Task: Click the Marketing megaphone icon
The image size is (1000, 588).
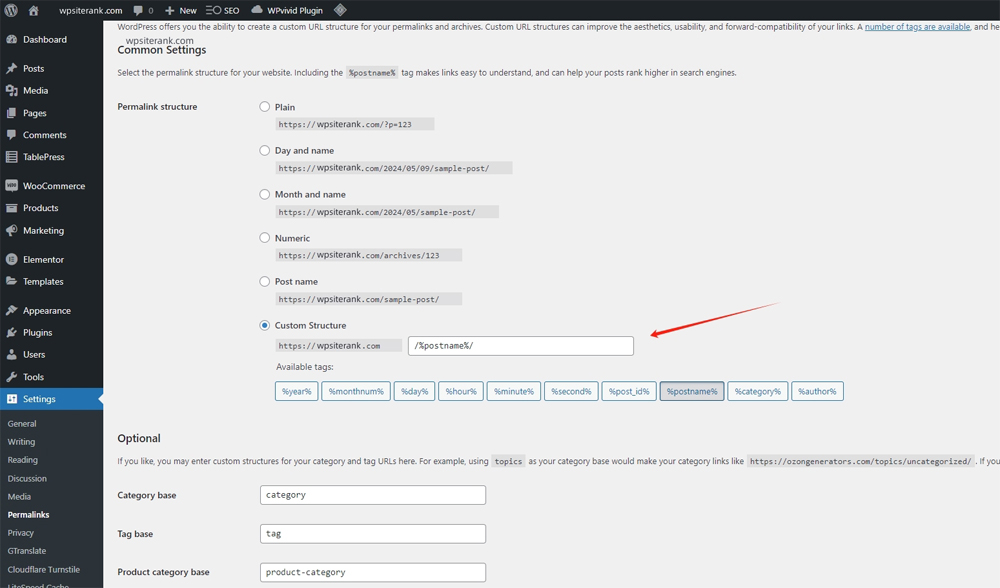Action: [x=11, y=230]
